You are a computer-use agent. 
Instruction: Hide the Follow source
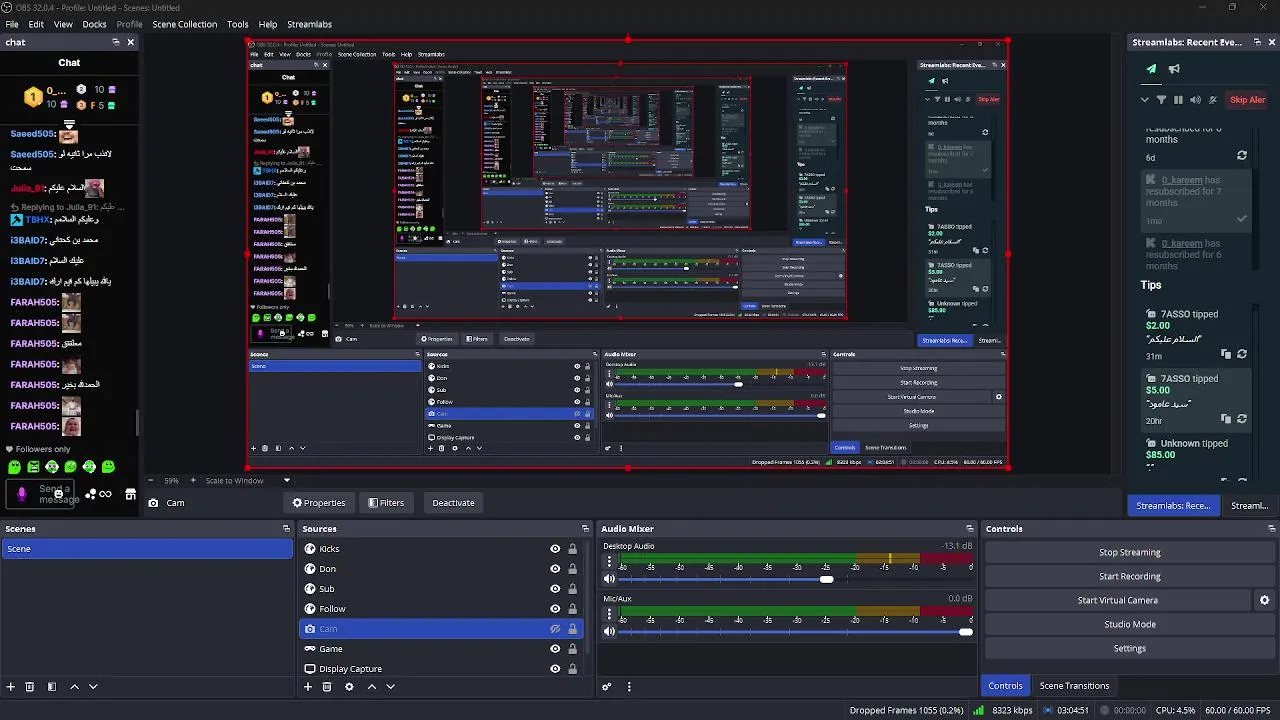555,609
